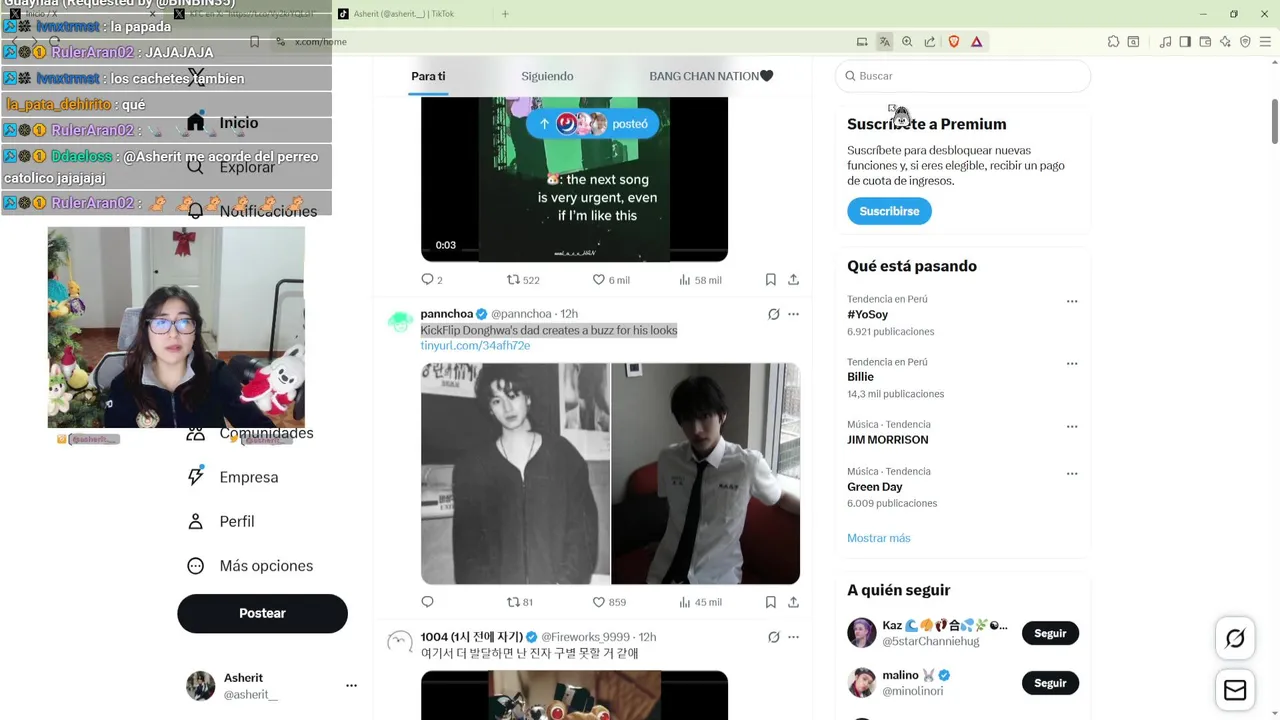Open the Brave VPN shield icon
This screenshot has height=720, width=1280.
(x=1245, y=42)
